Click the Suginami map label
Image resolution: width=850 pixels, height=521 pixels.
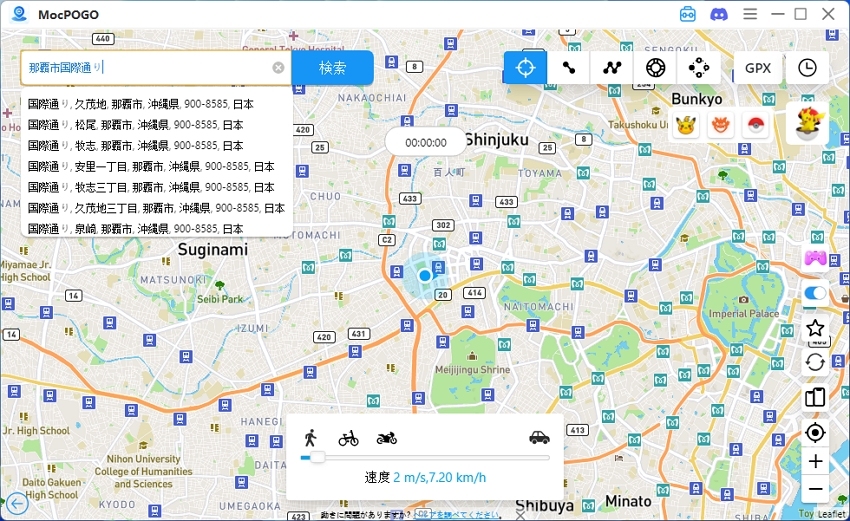pyautogui.click(x=212, y=249)
